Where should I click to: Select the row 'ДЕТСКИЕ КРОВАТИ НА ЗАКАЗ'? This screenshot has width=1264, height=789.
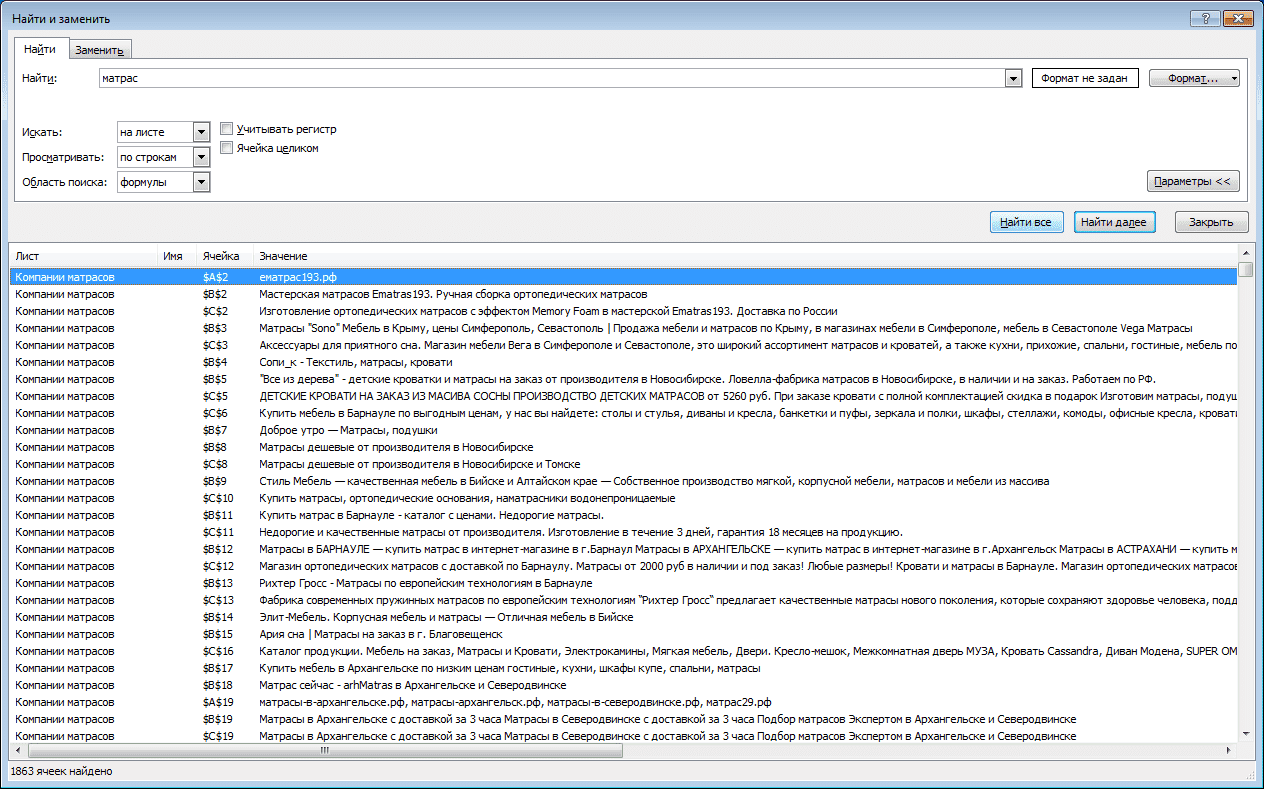click(x=623, y=396)
